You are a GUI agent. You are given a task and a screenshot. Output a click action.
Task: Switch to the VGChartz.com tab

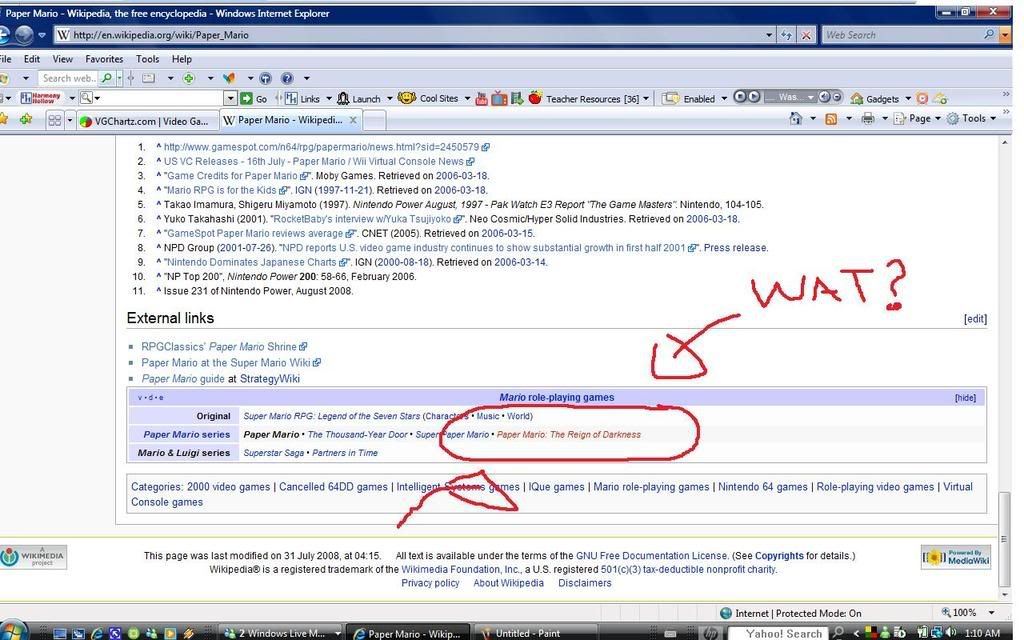(144, 120)
